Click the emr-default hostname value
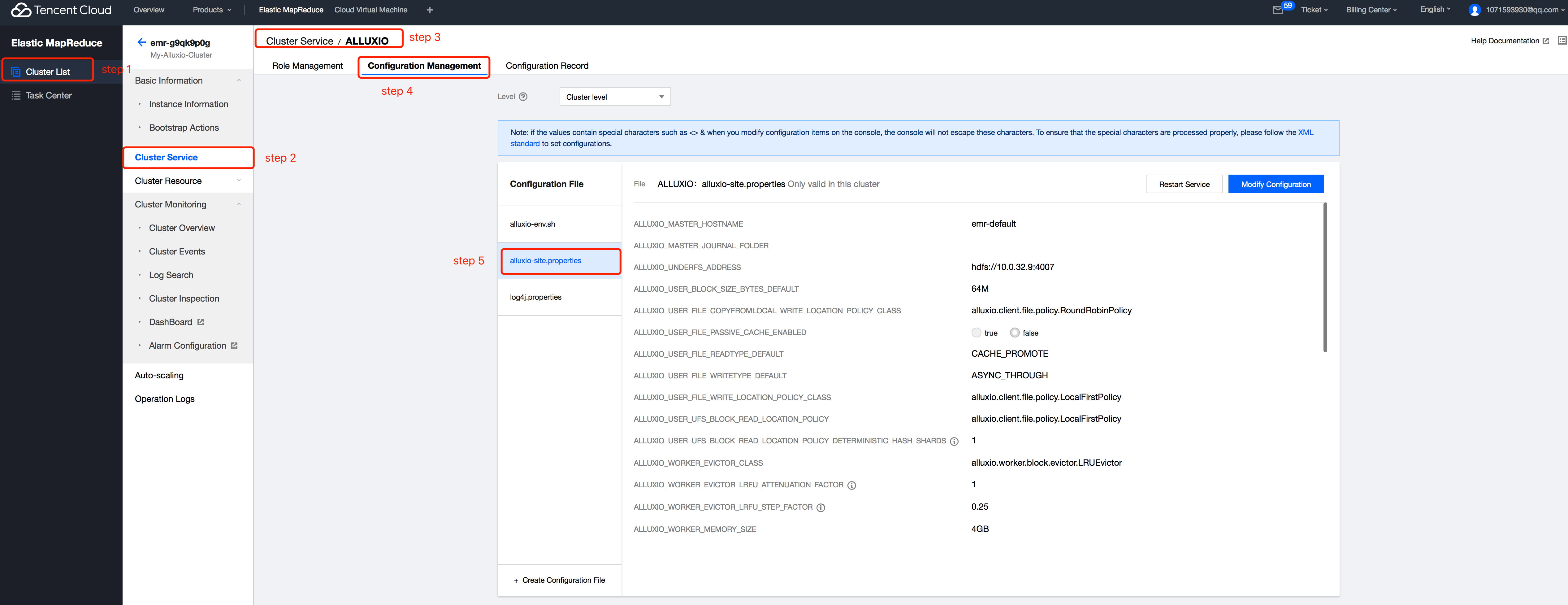The image size is (1568, 605). click(x=994, y=224)
